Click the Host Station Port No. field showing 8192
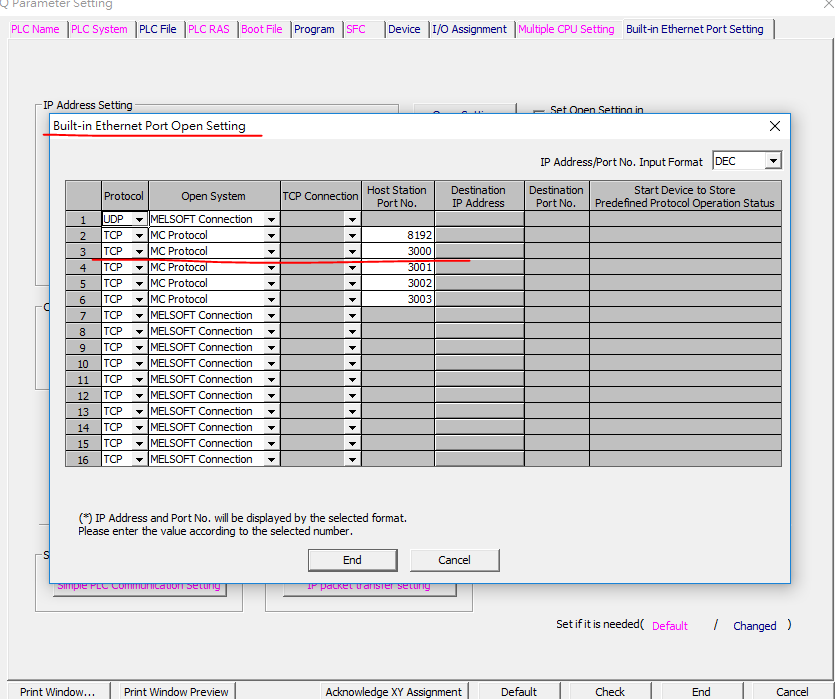Image resolution: width=835 pixels, height=699 pixels. click(x=398, y=235)
